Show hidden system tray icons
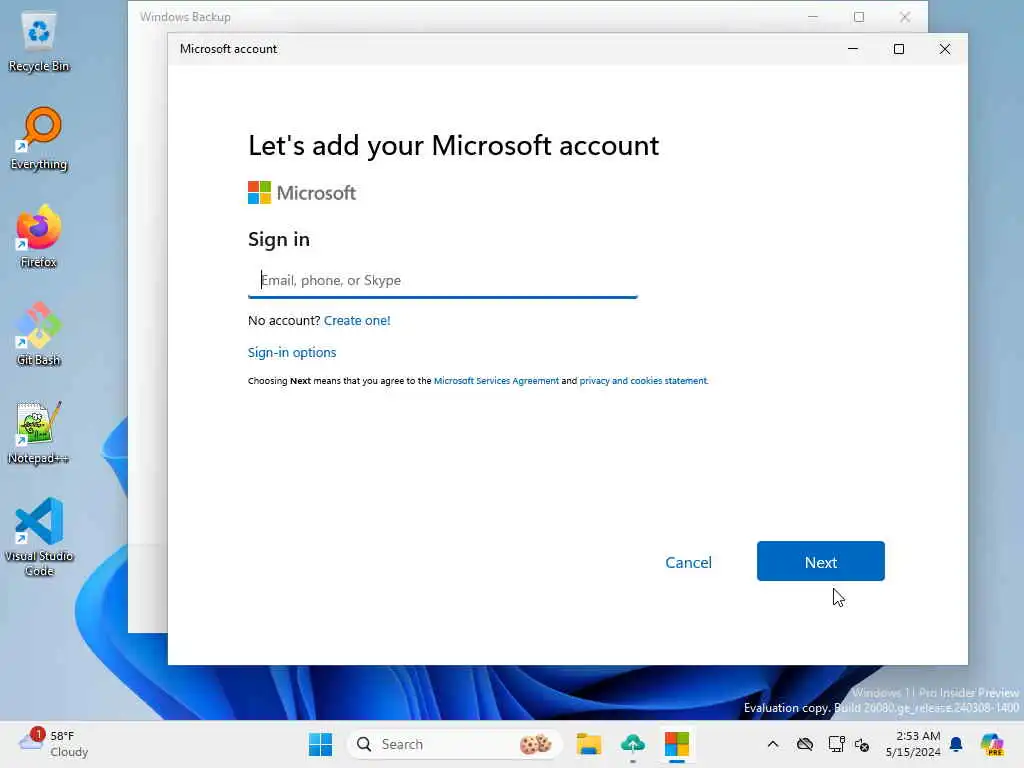The image size is (1024, 768). pyautogui.click(x=773, y=744)
